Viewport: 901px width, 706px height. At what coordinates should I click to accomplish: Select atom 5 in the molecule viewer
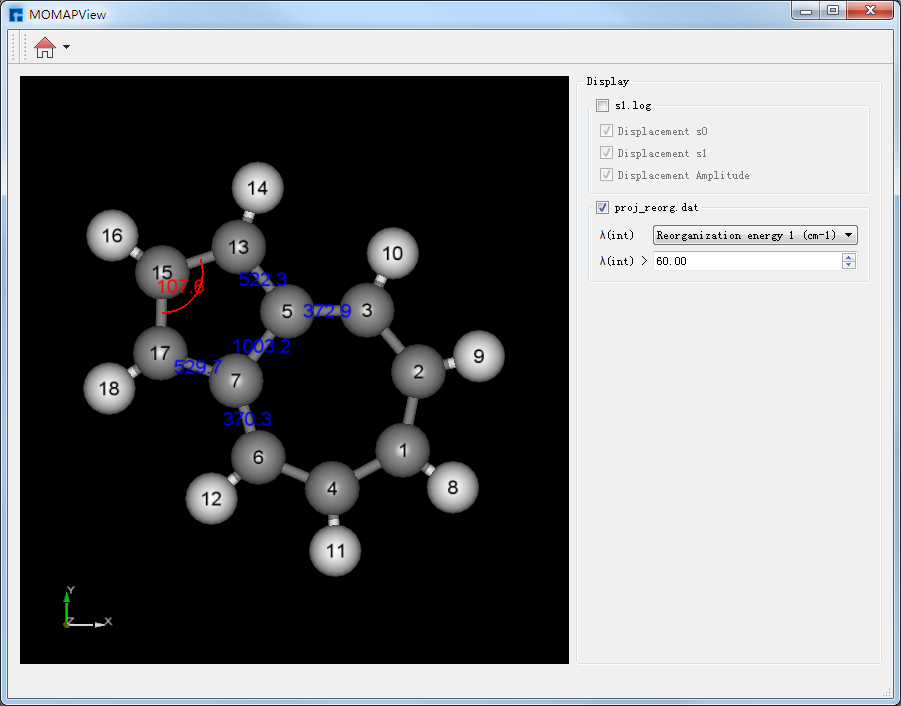tap(286, 312)
